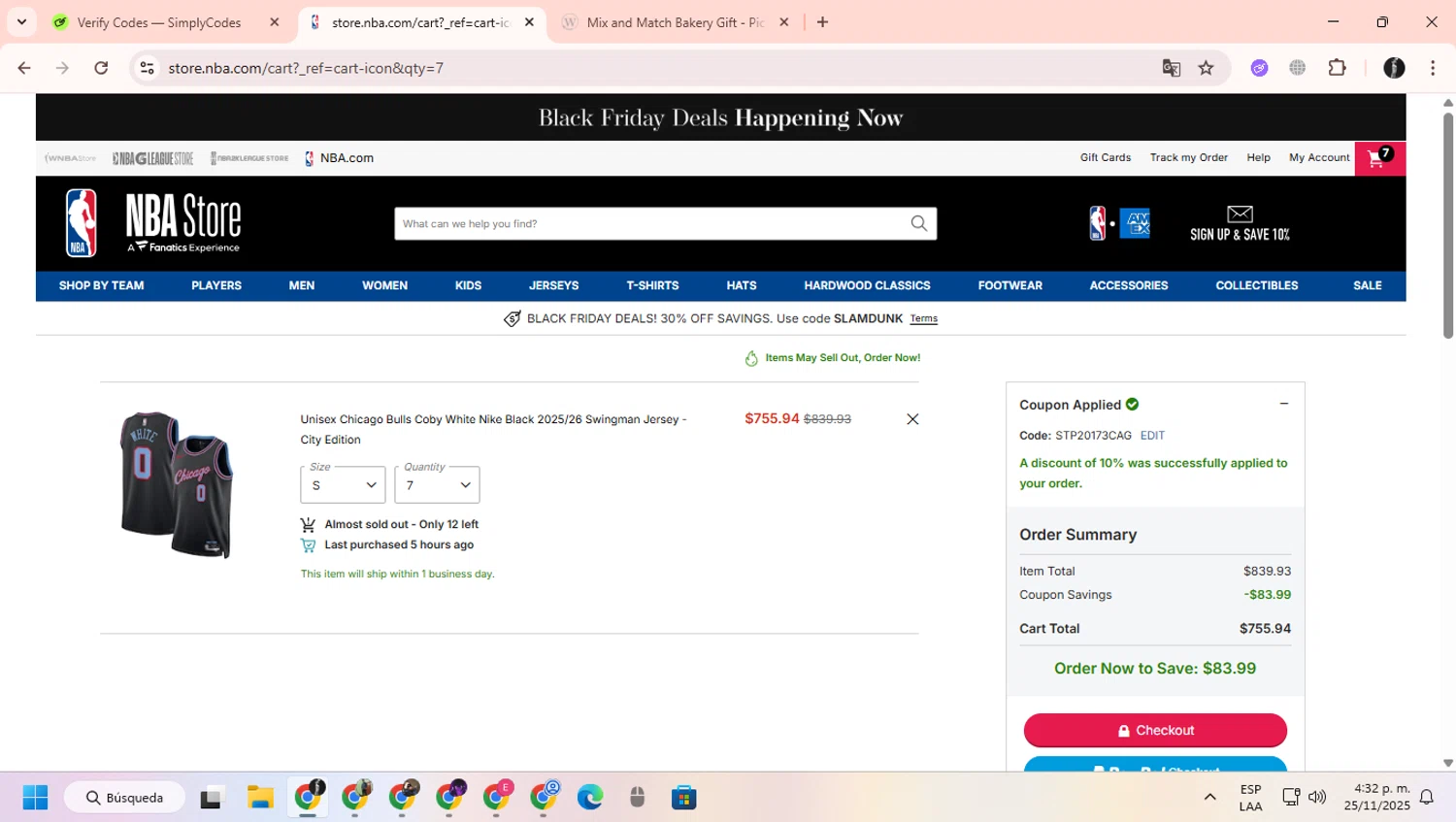The height and width of the screenshot is (822, 1456).
Task: Click the red Checkout button
Action: click(x=1155, y=730)
